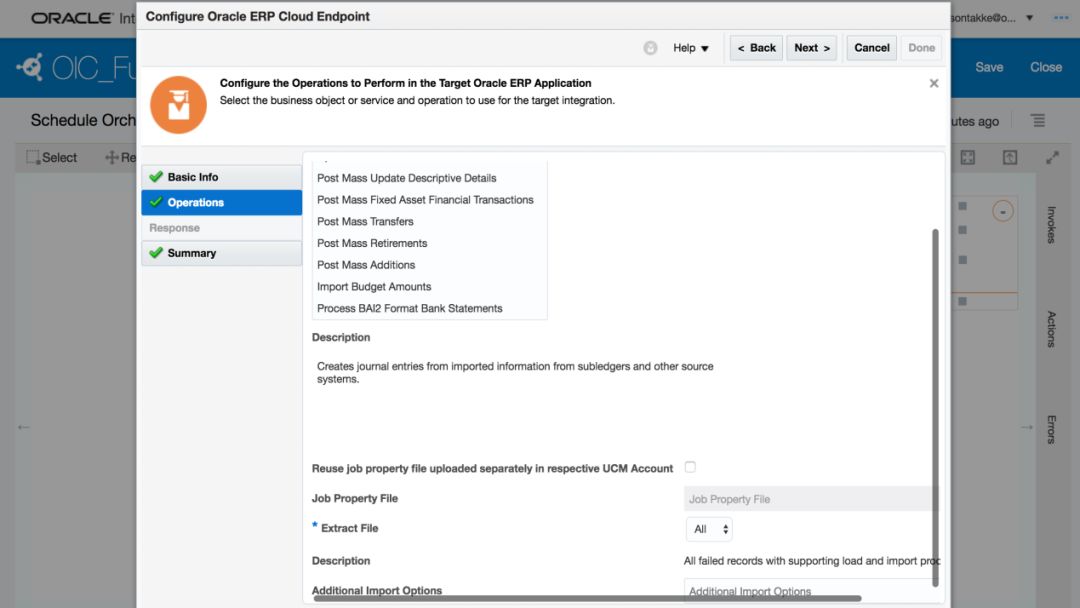
Task: Open the Errors side panel
Action: [x=1051, y=429]
